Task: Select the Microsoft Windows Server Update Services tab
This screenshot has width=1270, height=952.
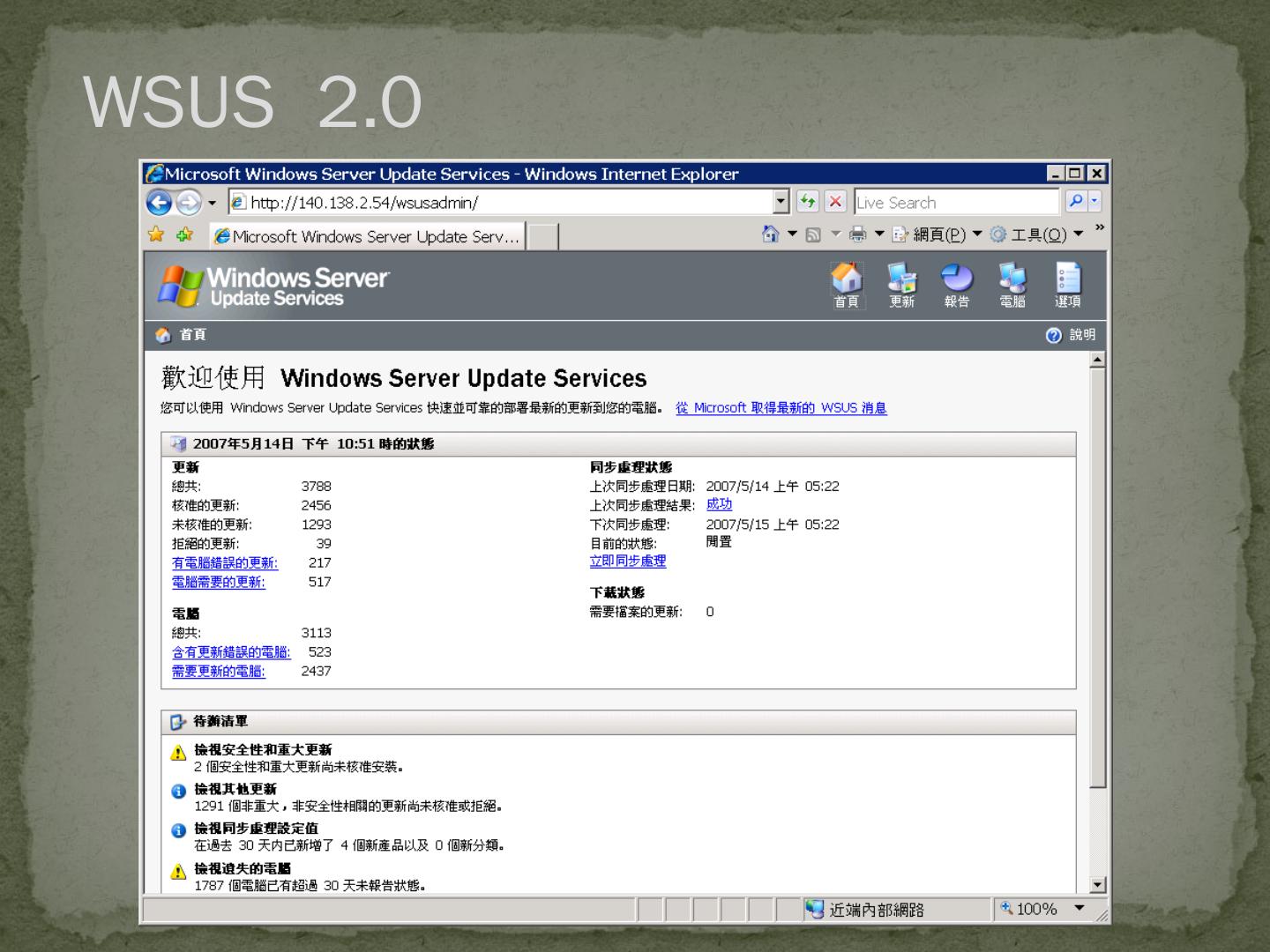Action: [x=368, y=236]
